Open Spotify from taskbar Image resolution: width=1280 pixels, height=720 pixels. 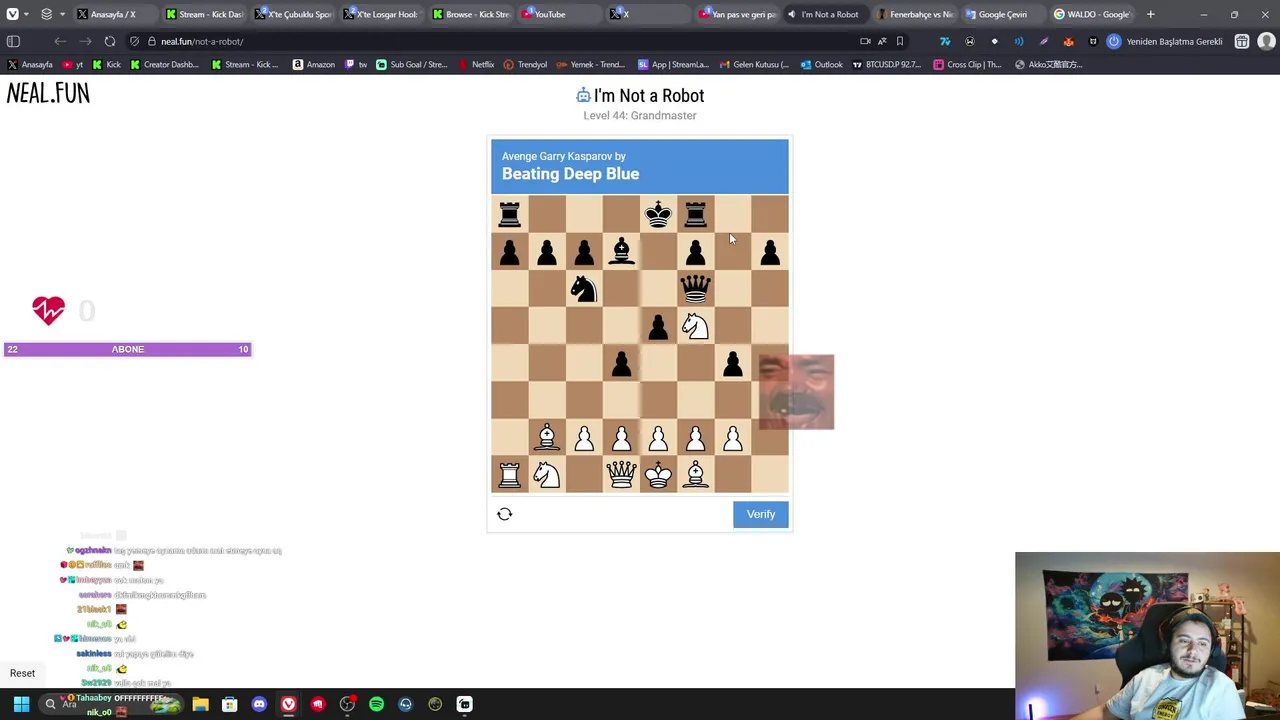click(376, 704)
